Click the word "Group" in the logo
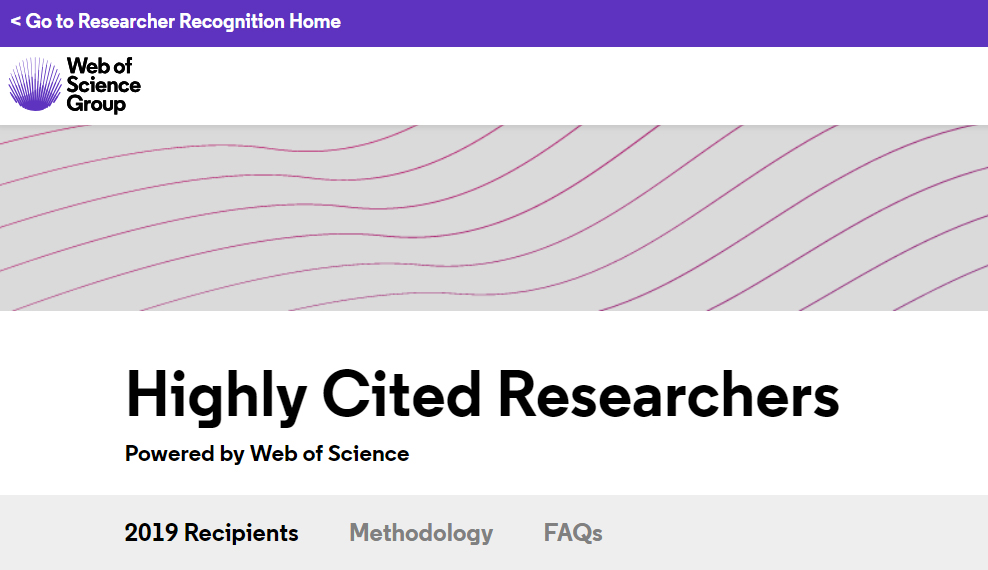The height and width of the screenshot is (570, 988). tap(96, 104)
